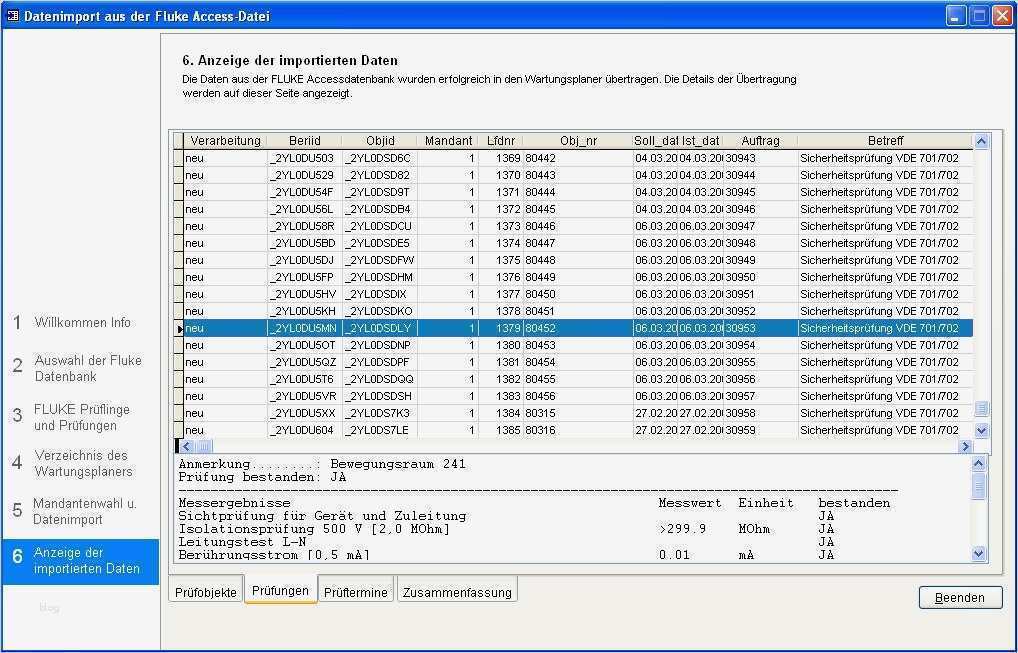1018x653 pixels.
Task: Click the Obj_nr column header
Action: click(x=578, y=141)
